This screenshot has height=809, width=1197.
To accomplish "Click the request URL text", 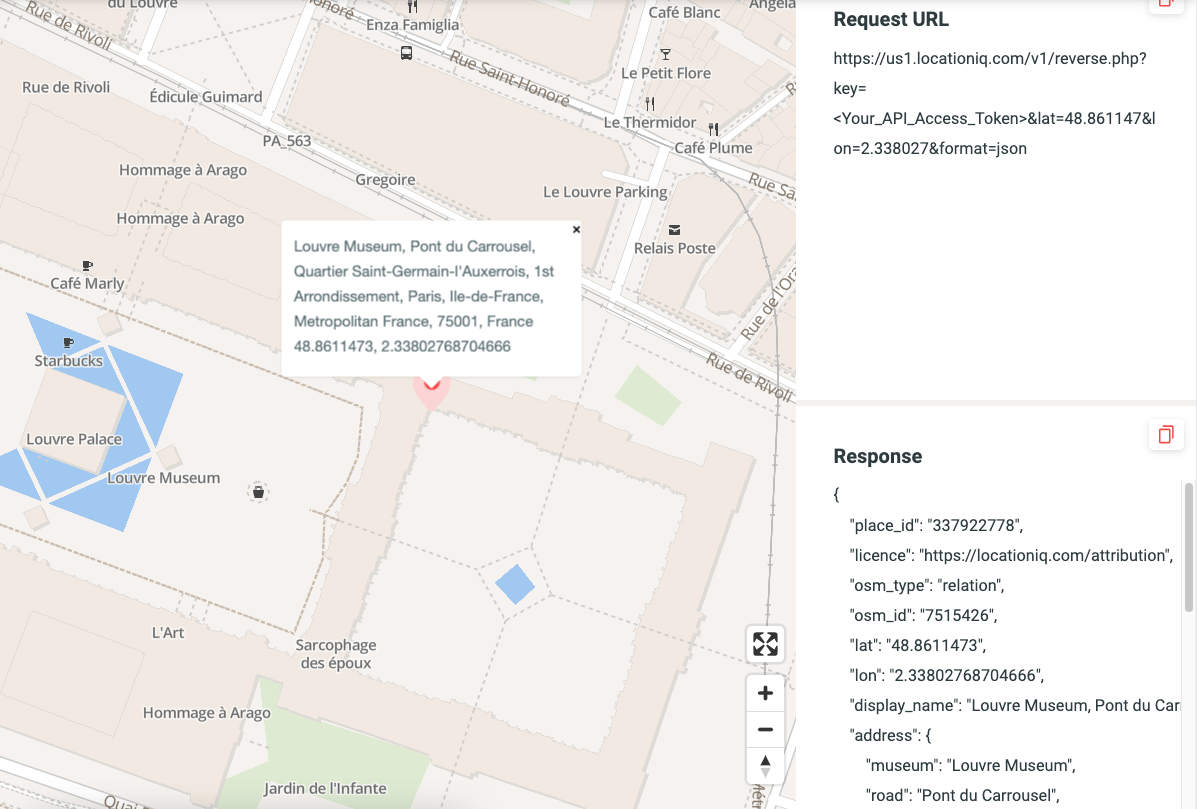I will 994,103.
